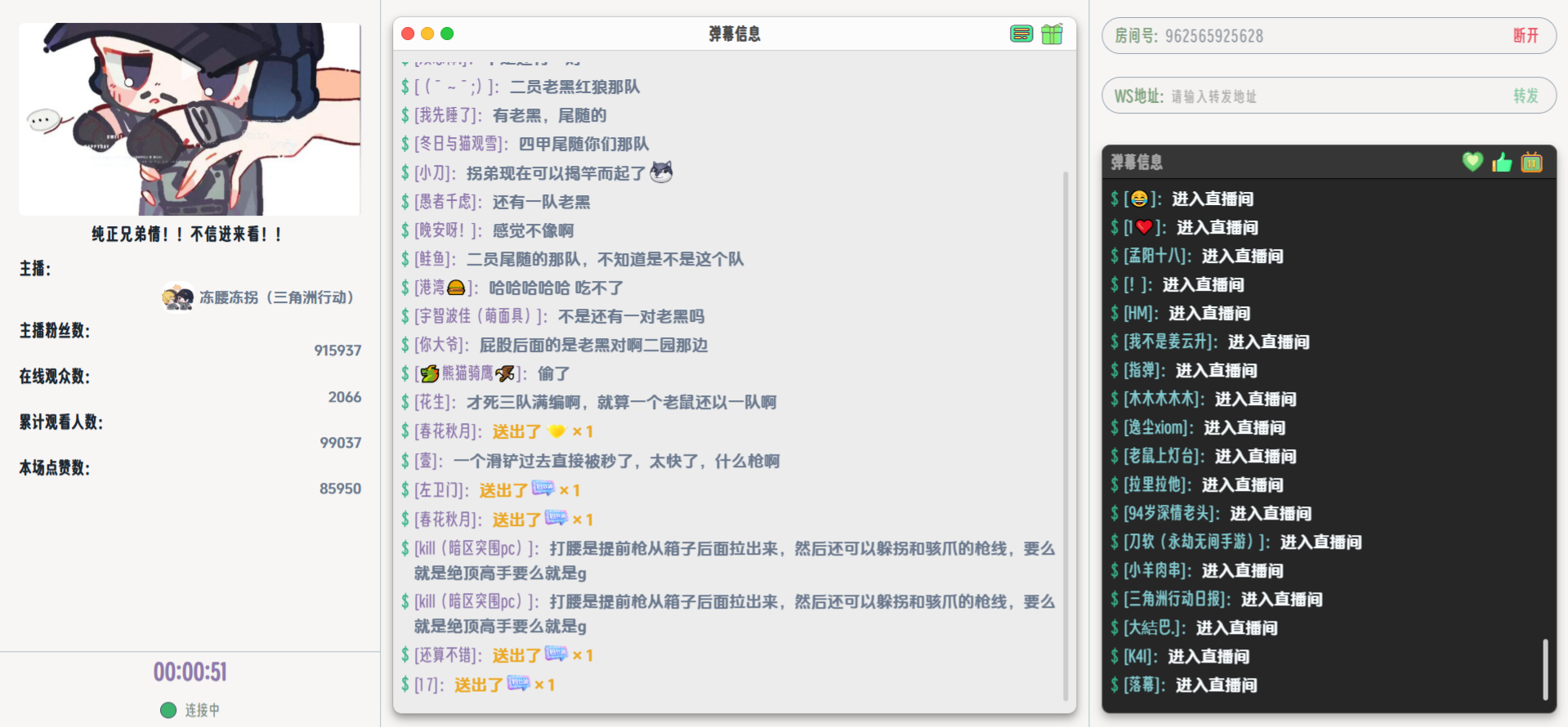Open the streamer cover image thumbnail
Viewport: 1568px width, 727px height.
click(x=190, y=119)
